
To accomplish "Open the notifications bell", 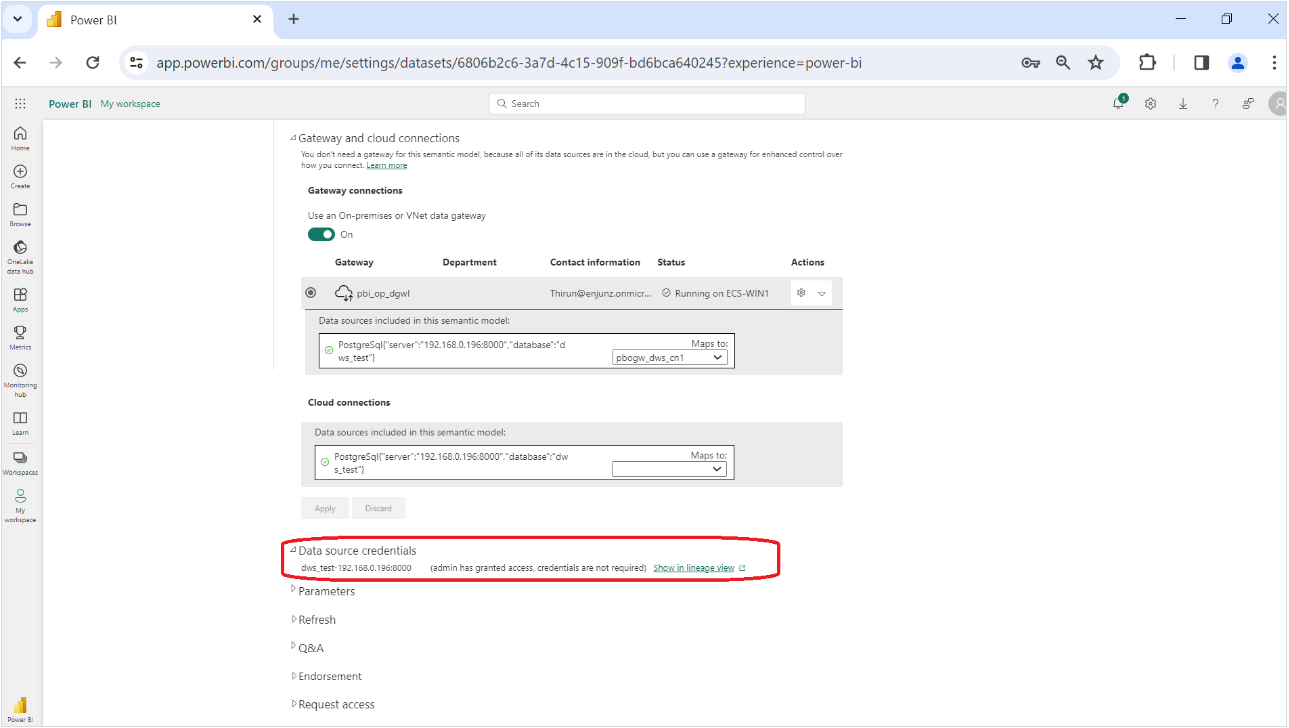I will pos(1119,103).
